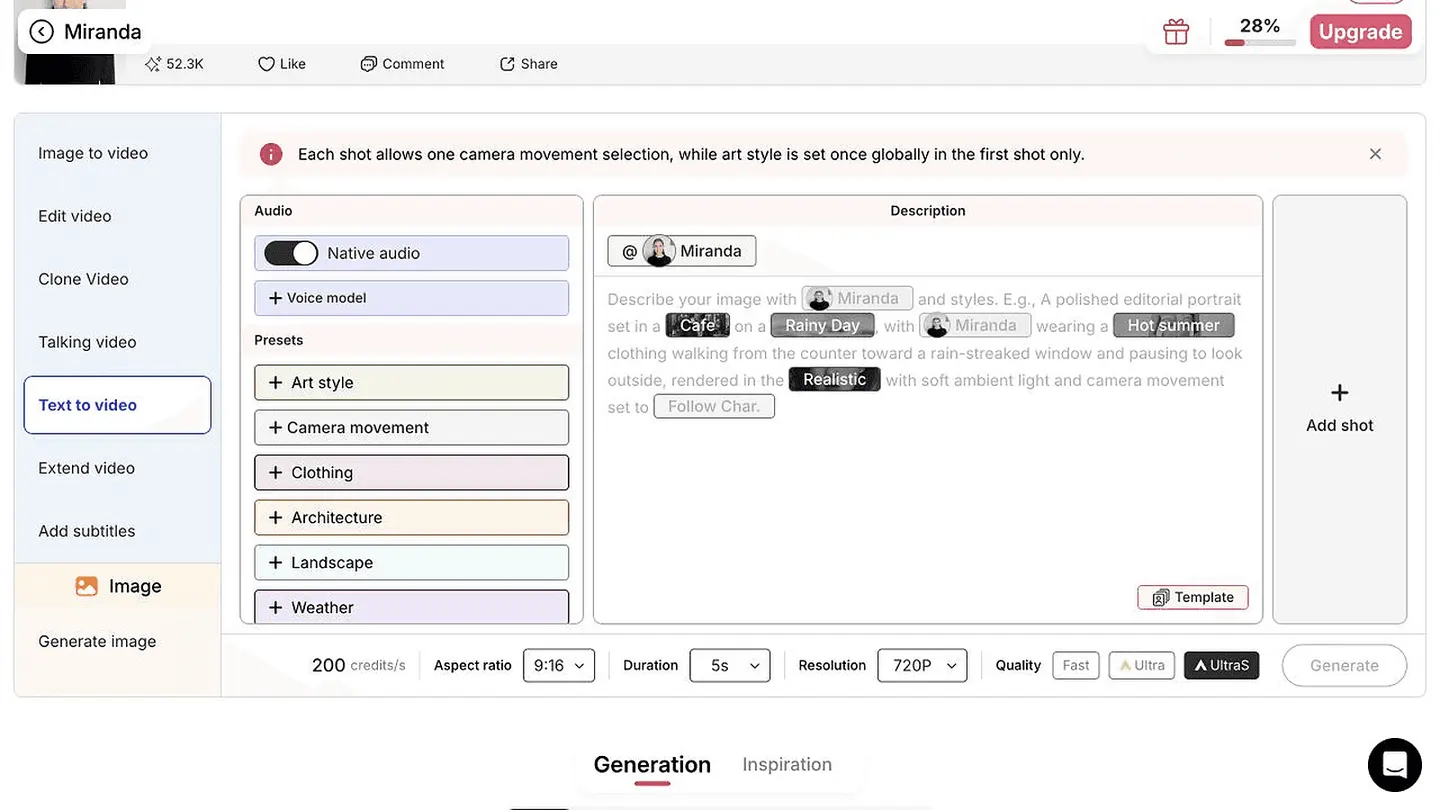Dismiss the camera movement info banner
Image resolution: width=1440 pixels, height=810 pixels.
click(x=1375, y=154)
